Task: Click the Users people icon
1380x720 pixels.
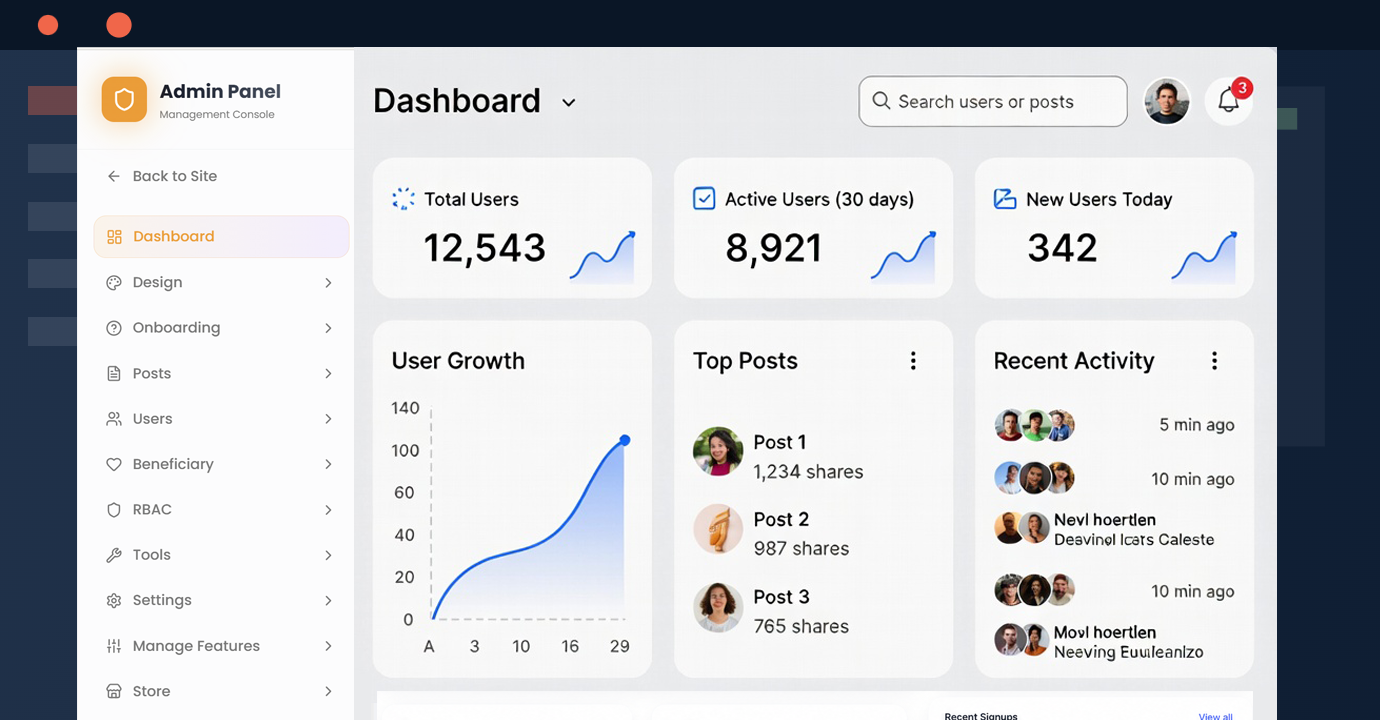Action: pyautogui.click(x=114, y=419)
